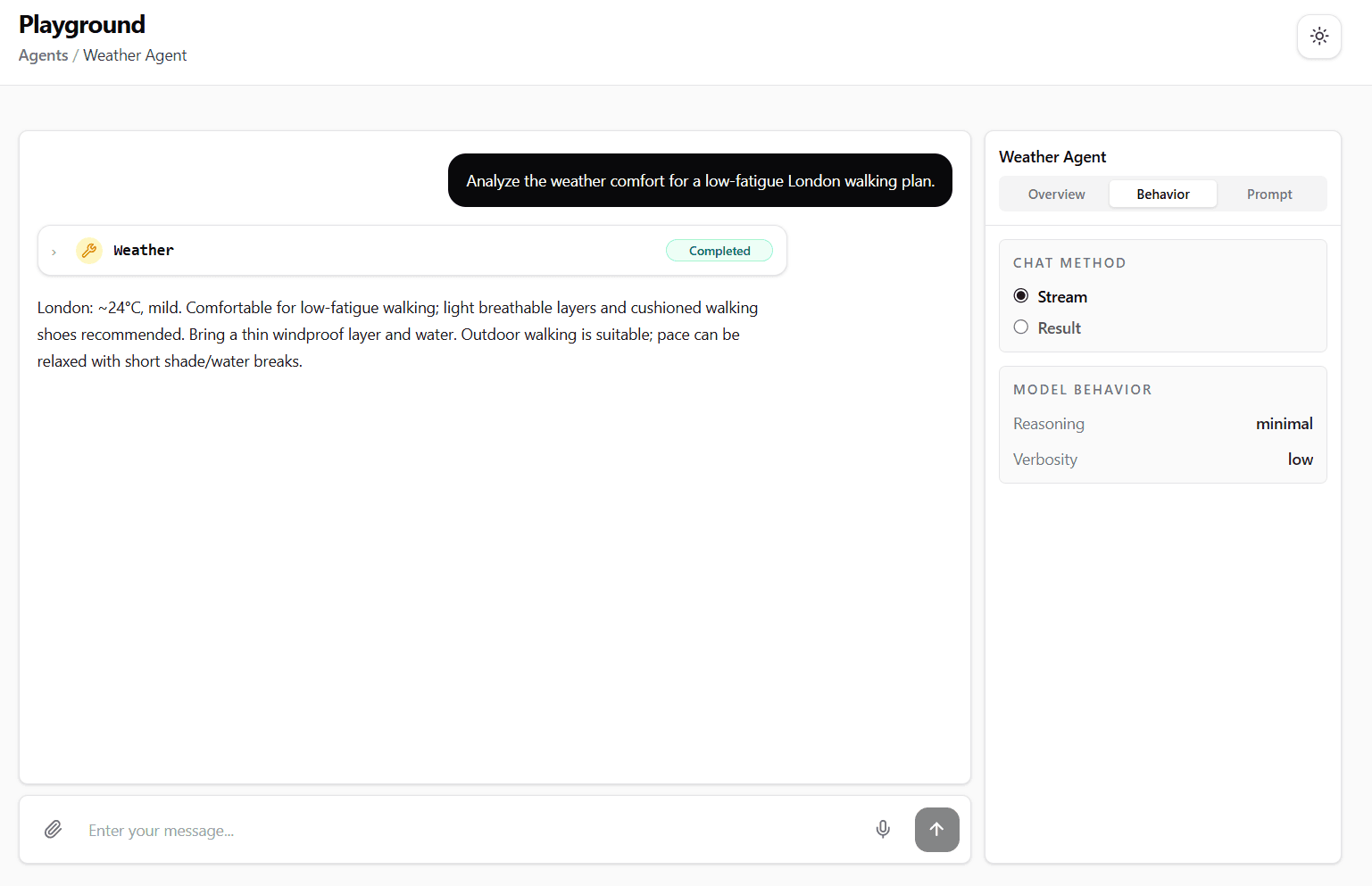Screen dimensions: 1372x886
Task: Click the London weather response text
Action: click(x=398, y=335)
